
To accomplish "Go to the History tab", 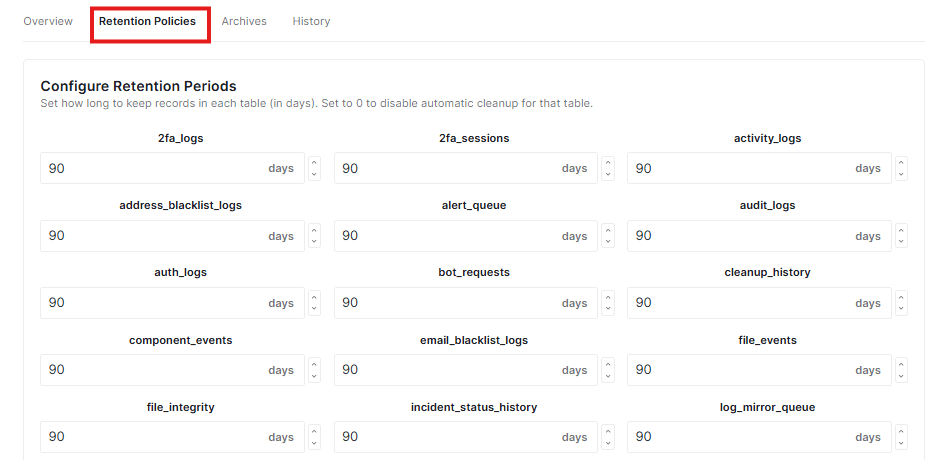I will point(311,21).
